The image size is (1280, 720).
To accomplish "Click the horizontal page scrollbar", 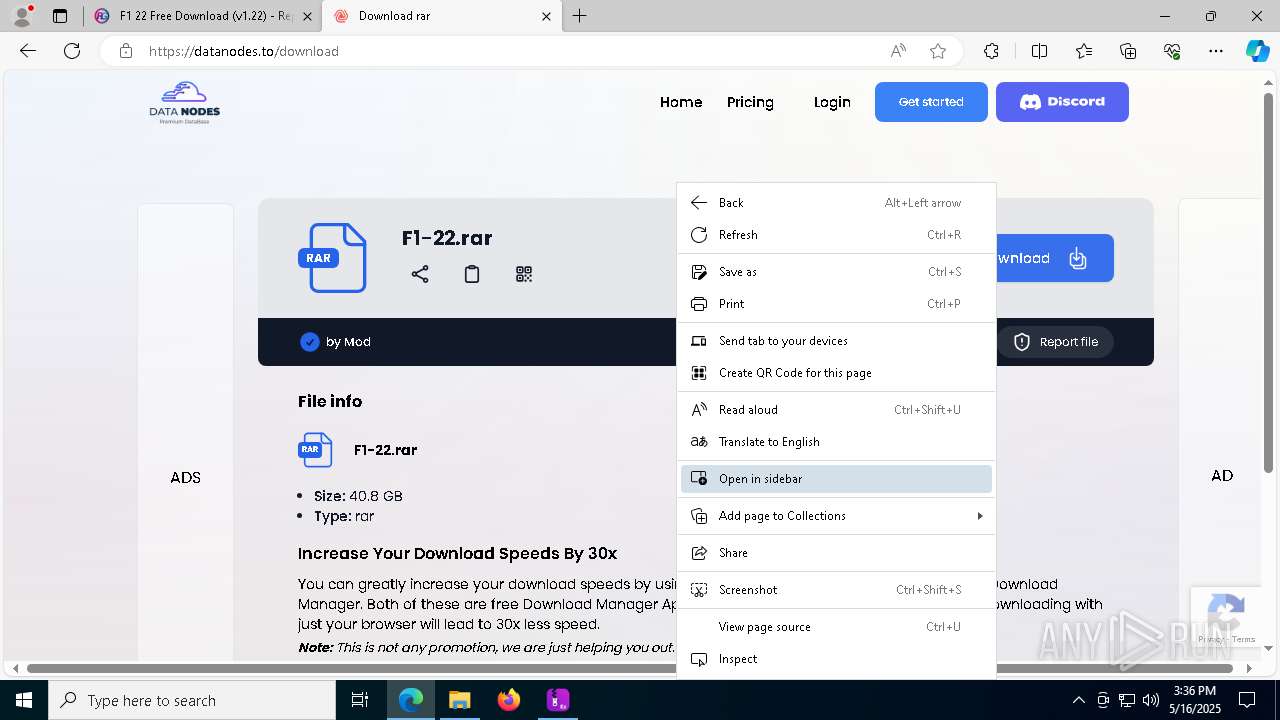I will [x=629, y=668].
